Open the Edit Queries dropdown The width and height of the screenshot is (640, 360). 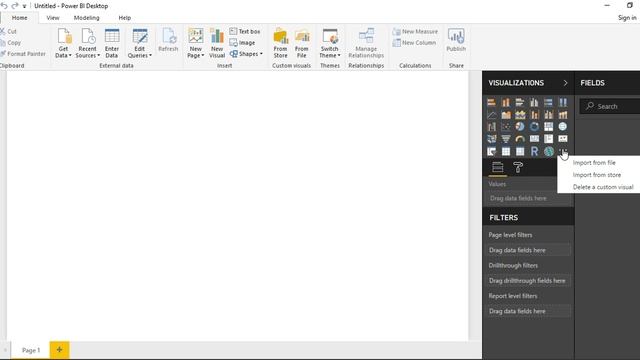140,43
